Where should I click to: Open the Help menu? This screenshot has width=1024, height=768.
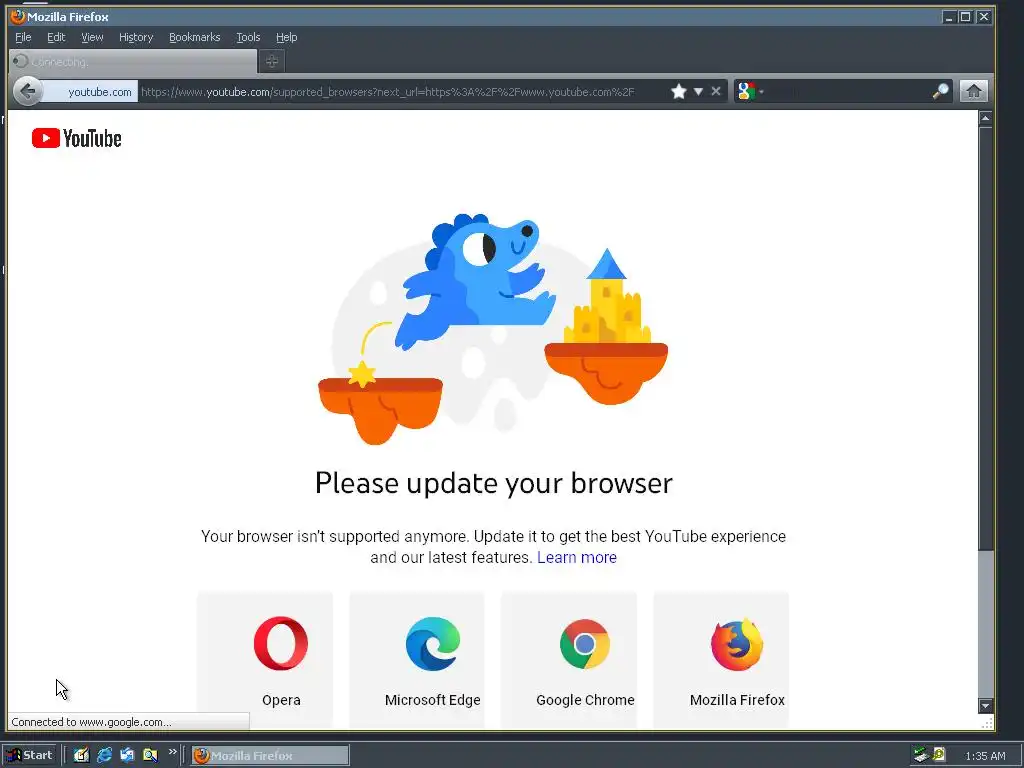point(286,37)
